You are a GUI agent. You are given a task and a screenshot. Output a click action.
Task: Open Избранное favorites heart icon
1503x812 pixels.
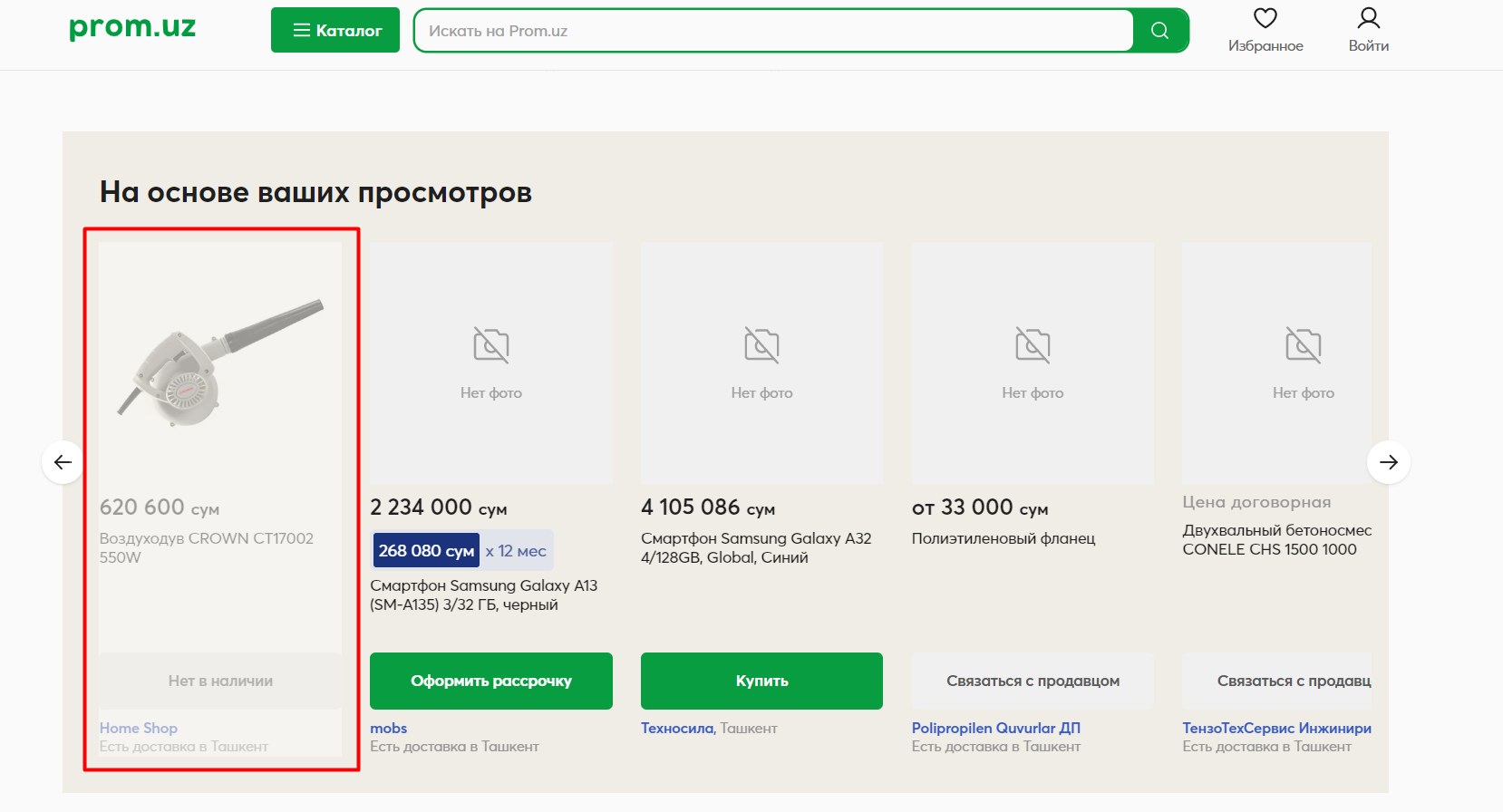point(1265,18)
